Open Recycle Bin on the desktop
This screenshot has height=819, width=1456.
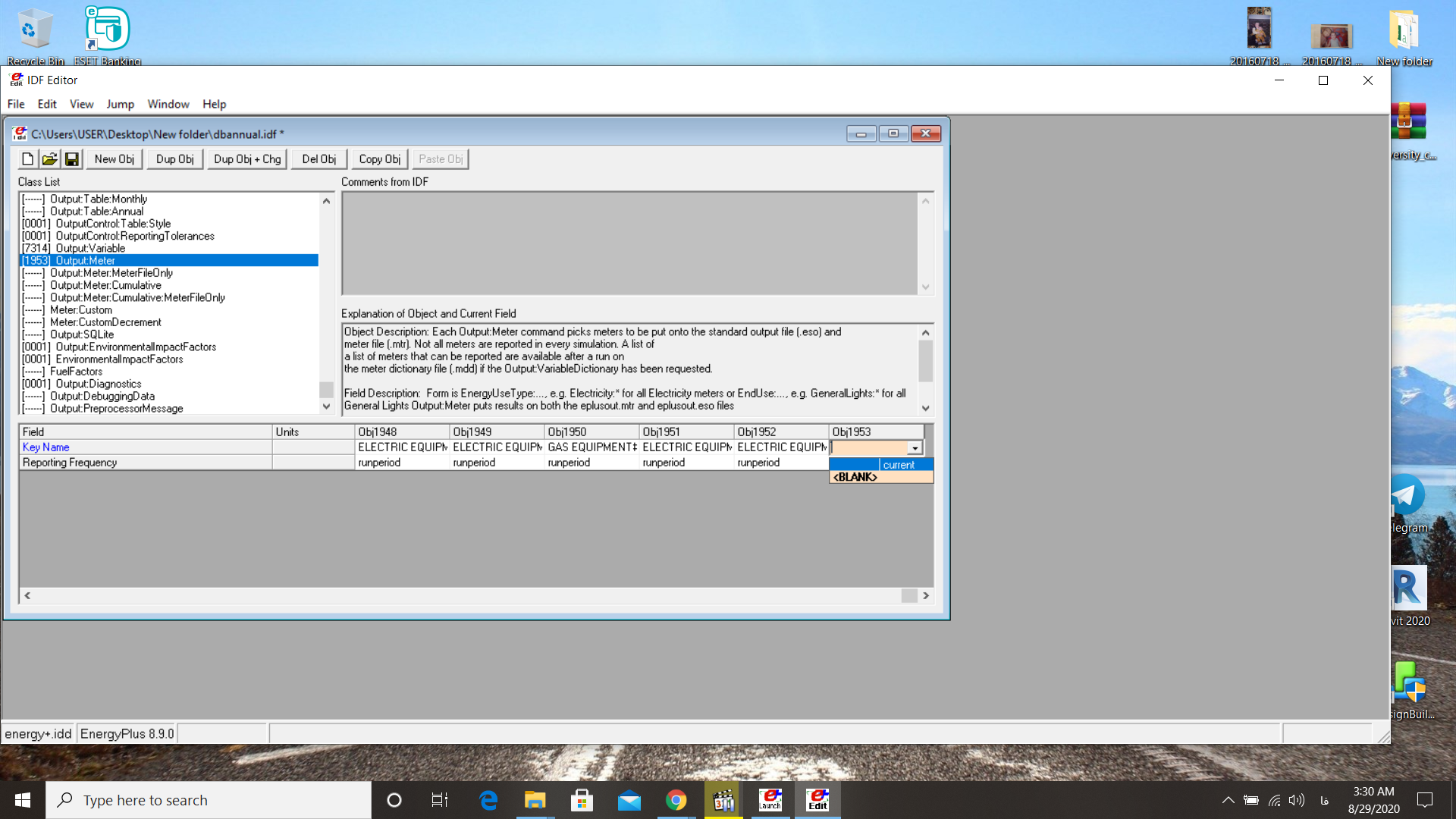[x=35, y=36]
